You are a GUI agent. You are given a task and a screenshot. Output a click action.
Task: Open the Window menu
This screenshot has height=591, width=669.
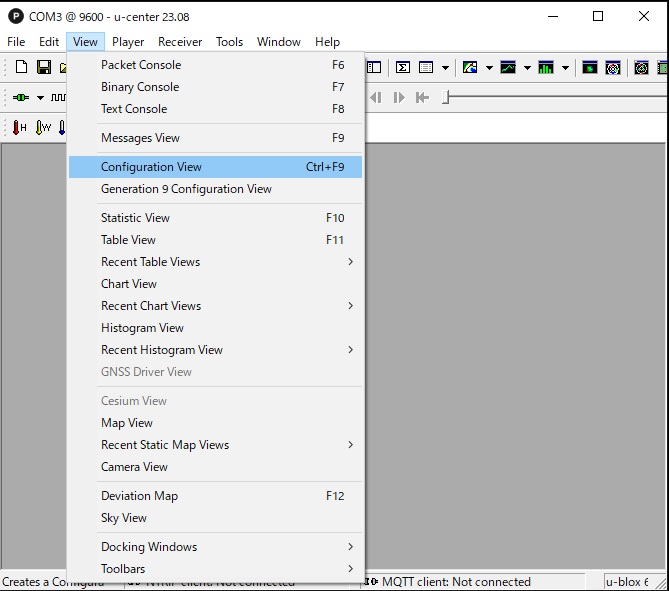(x=279, y=42)
